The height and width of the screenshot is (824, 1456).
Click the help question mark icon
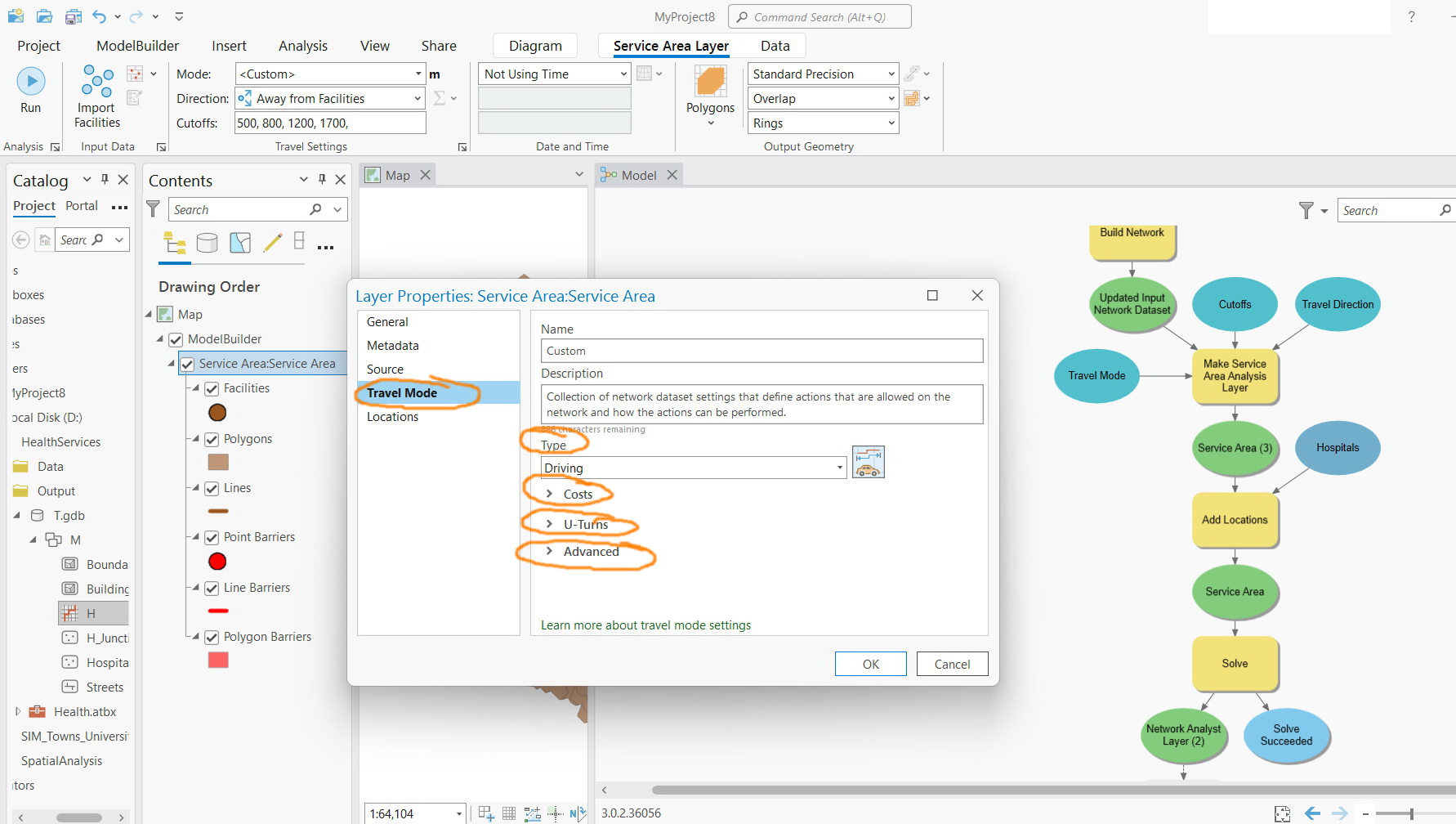[x=1411, y=17]
